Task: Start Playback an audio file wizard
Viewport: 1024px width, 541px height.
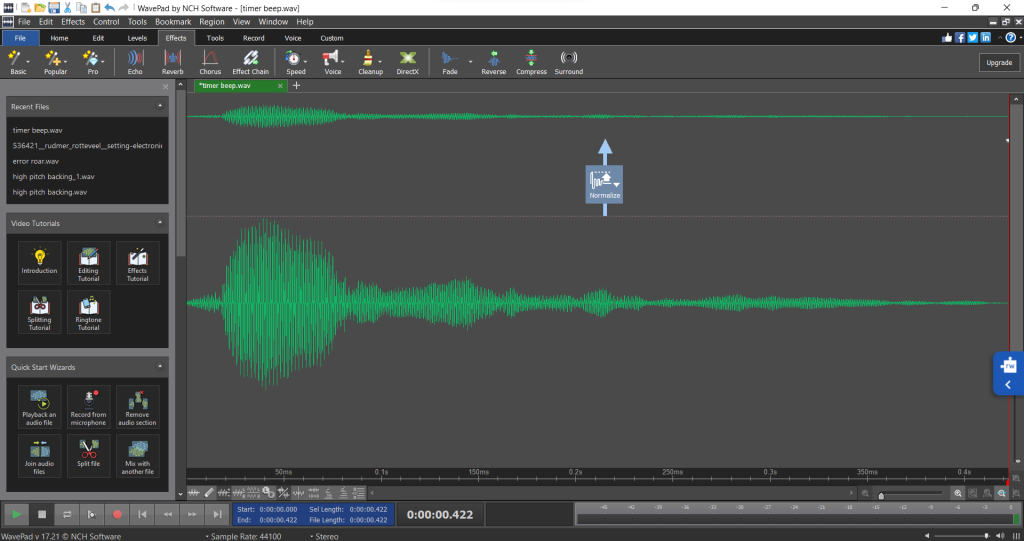Action: [39, 406]
